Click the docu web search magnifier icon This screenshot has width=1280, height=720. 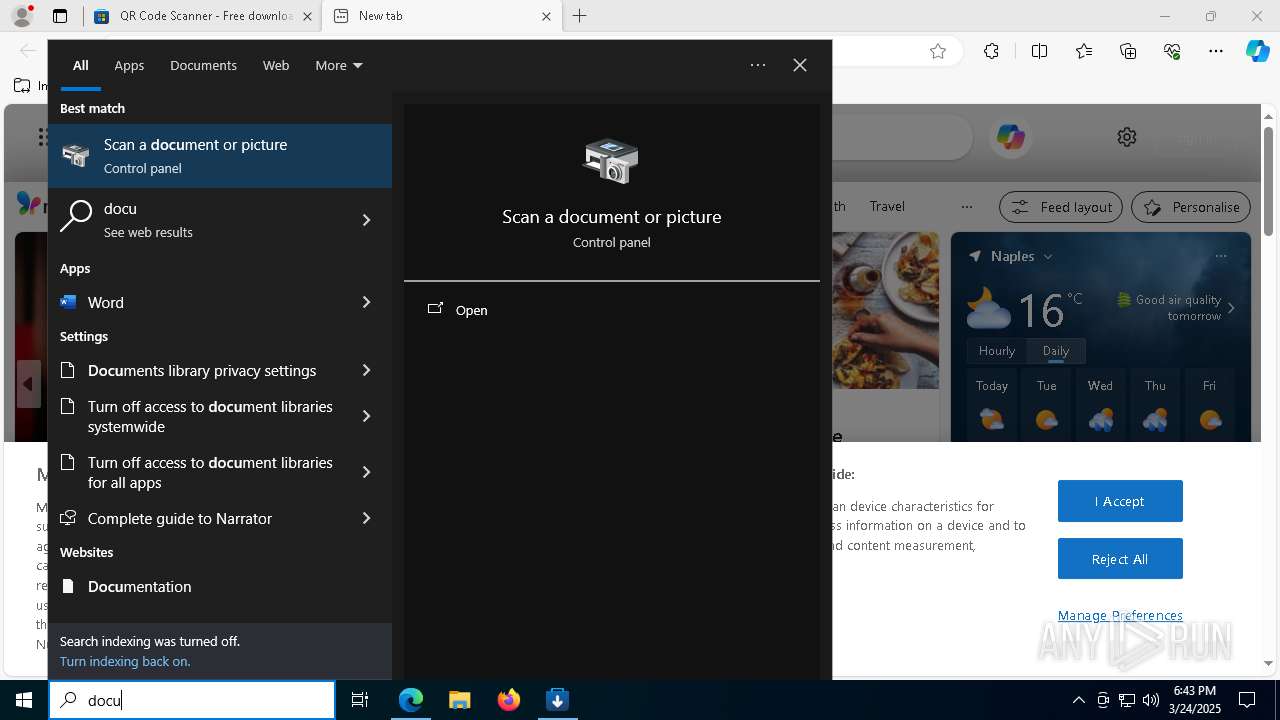76,215
